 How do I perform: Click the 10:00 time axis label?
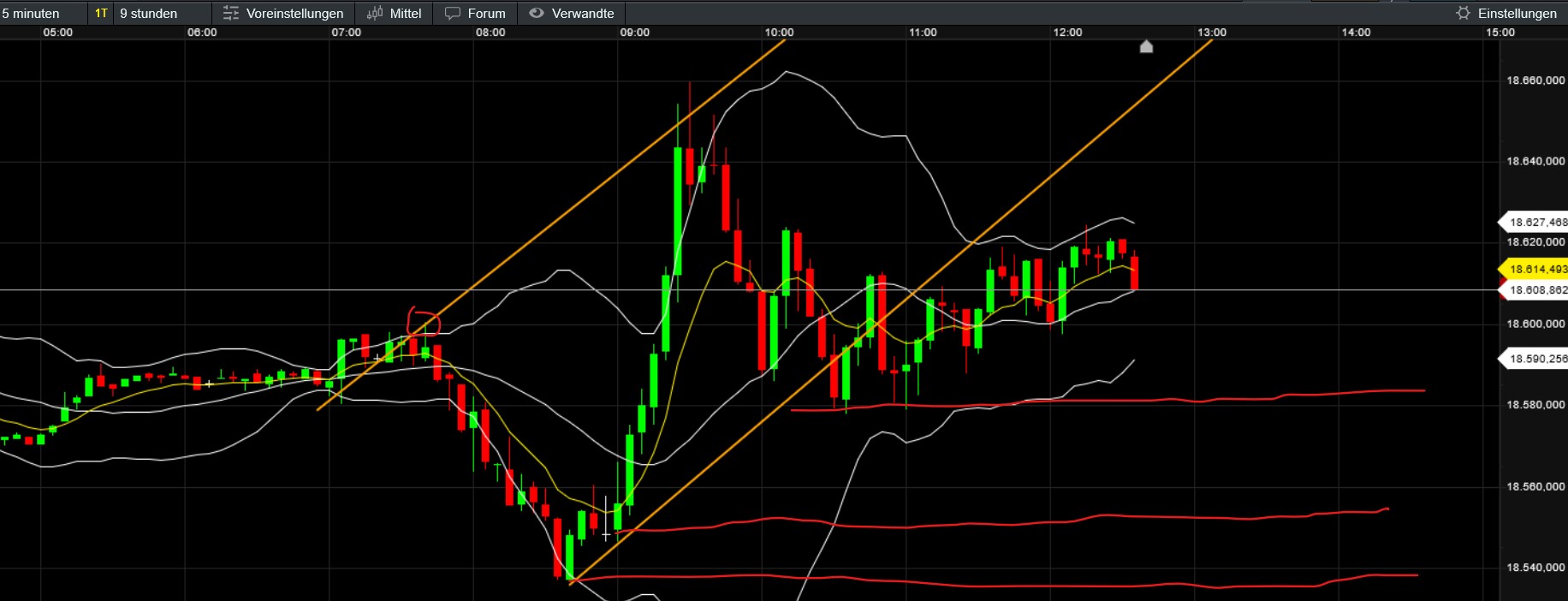(779, 33)
